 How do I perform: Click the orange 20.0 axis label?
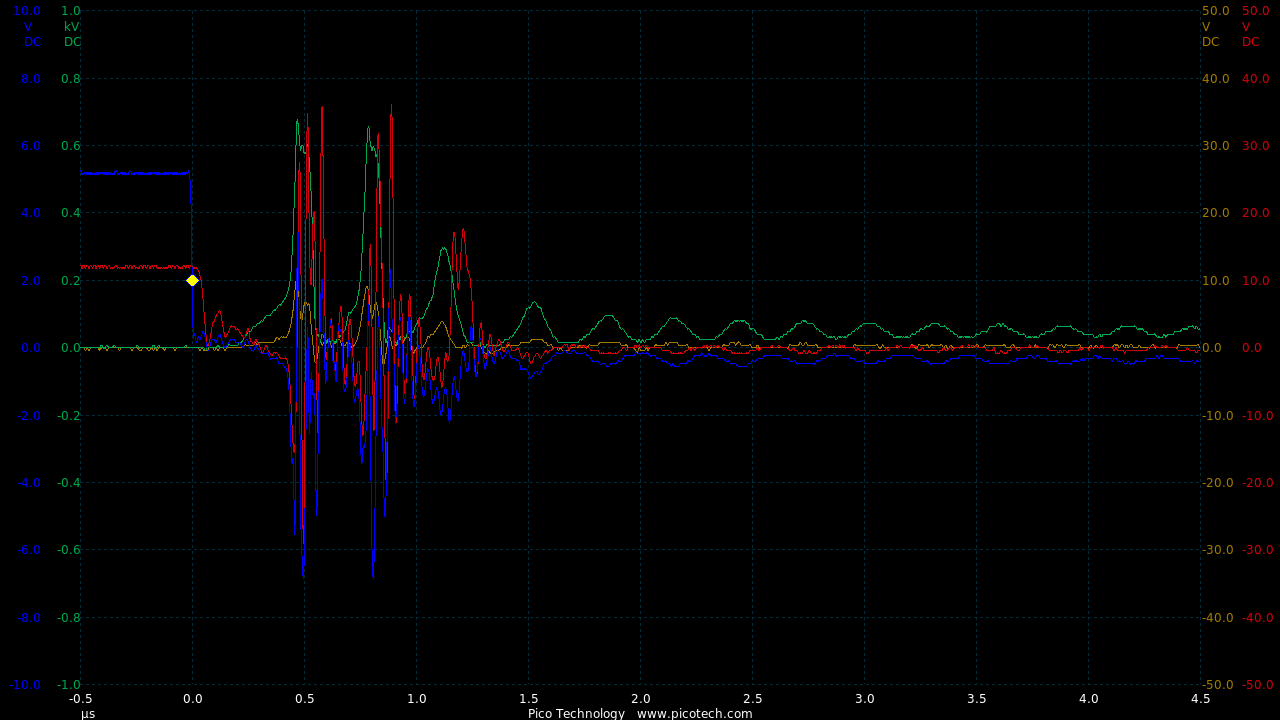coord(1215,213)
